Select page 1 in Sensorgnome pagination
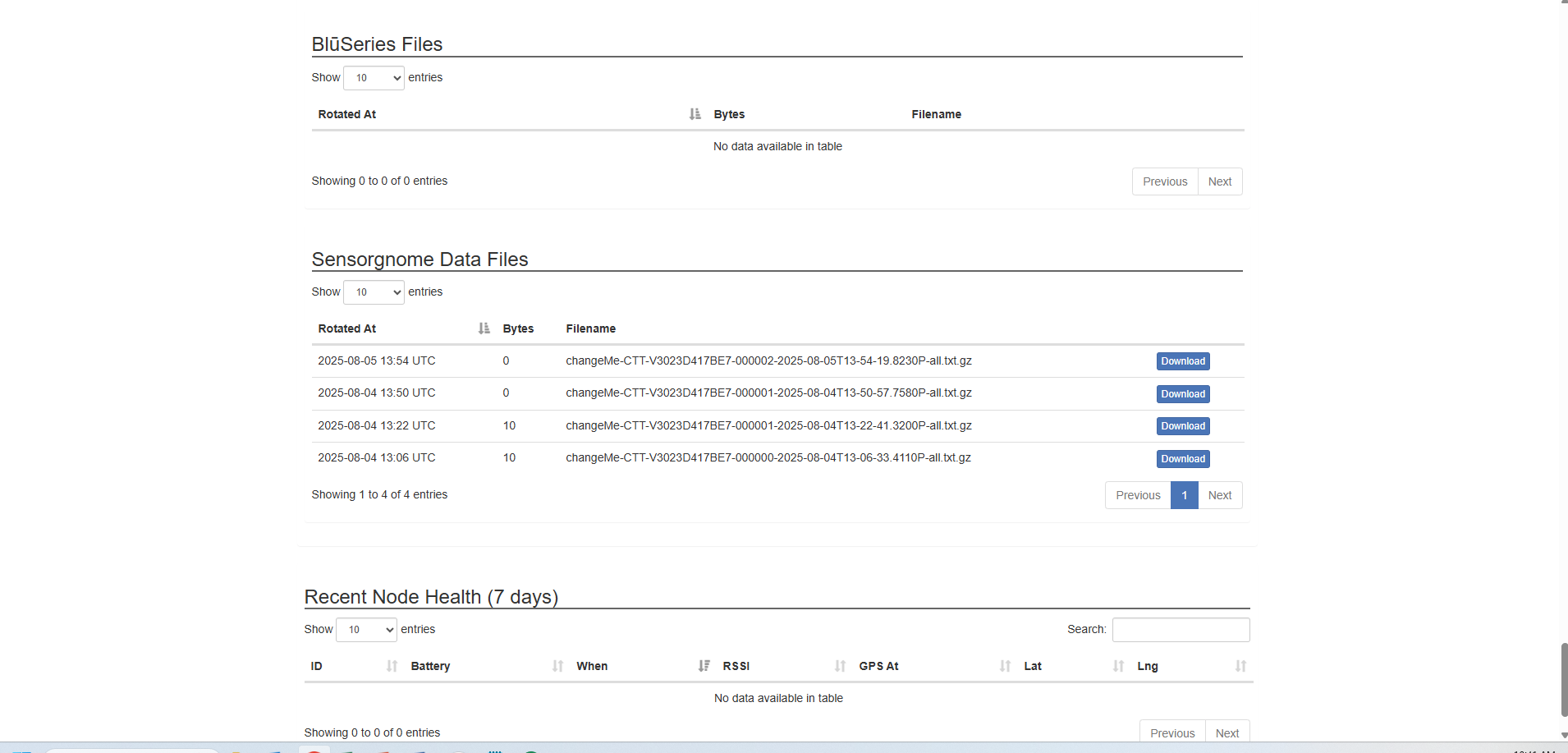This screenshot has height=753, width=1568. [x=1184, y=495]
